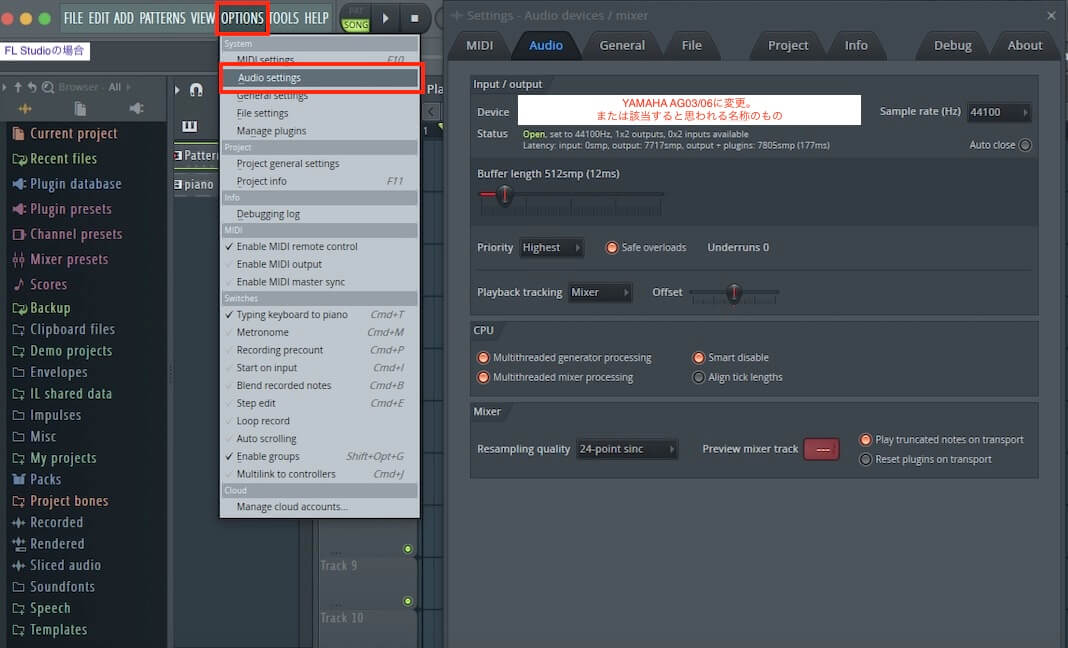The height and width of the screenshot is (648, 1068).
Task: Toggle Multithreaded generator processing
Action: [484, 358]
